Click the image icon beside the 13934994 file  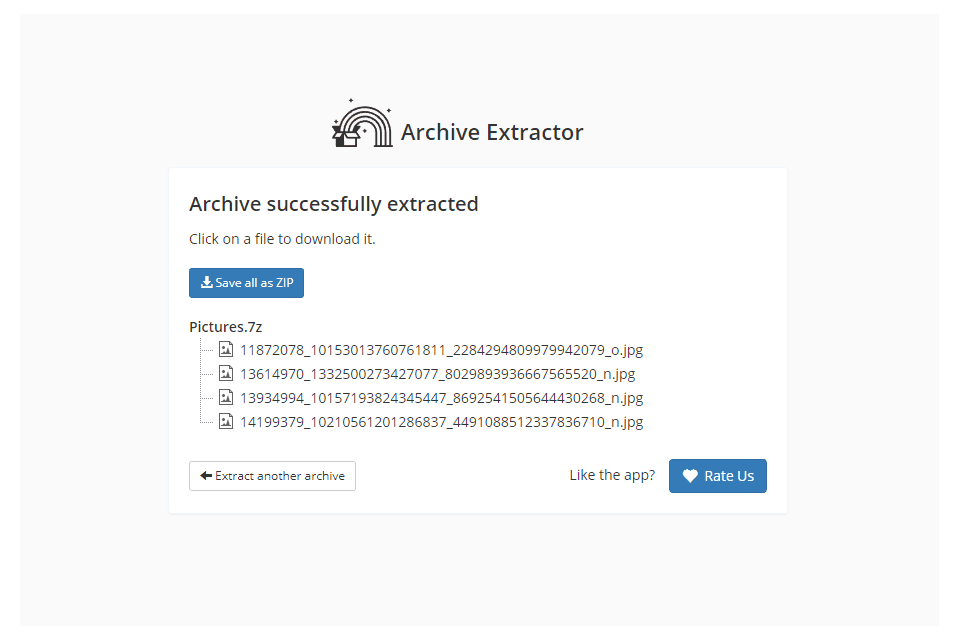tap(226, 398)
